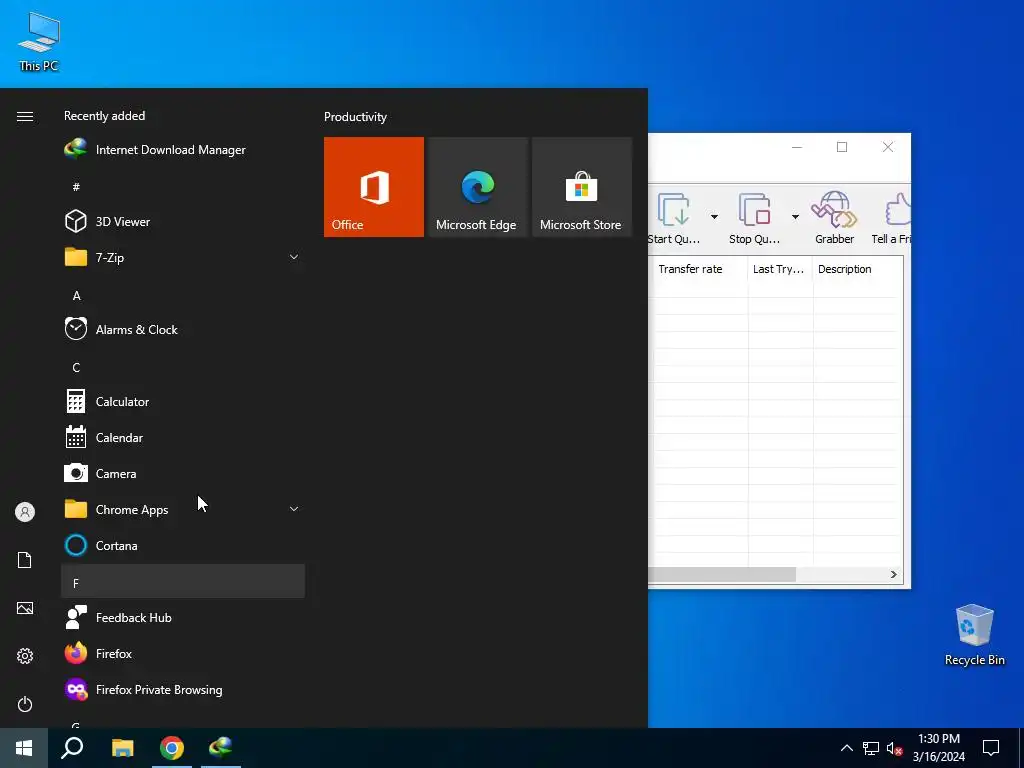Click the A letter section header
The width and height of the screenshot is (1024, 768).
point(183,296)
